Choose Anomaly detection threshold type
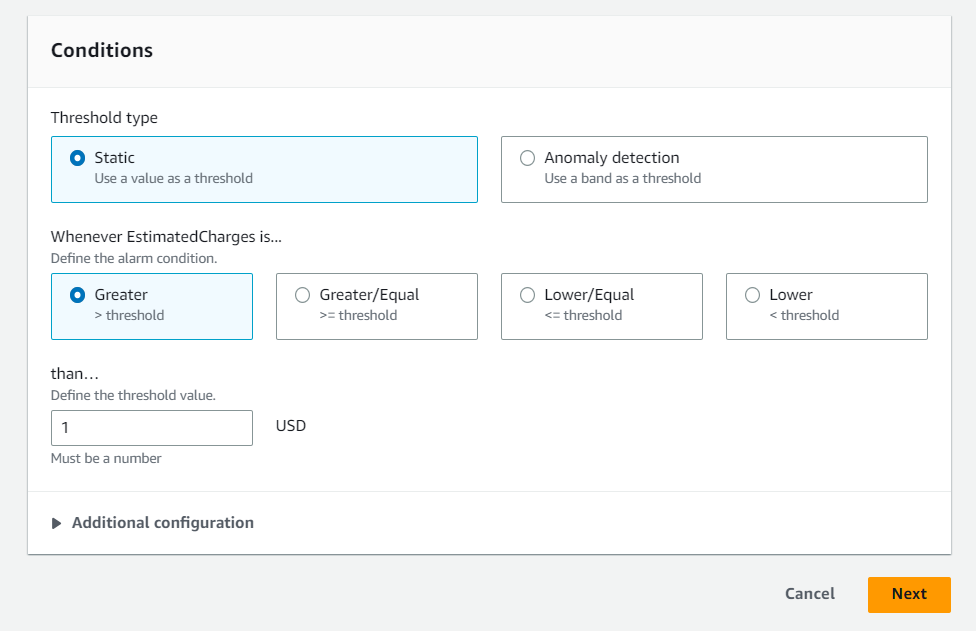This screenshot has width=976, height=631. click(x=527, y=158)
